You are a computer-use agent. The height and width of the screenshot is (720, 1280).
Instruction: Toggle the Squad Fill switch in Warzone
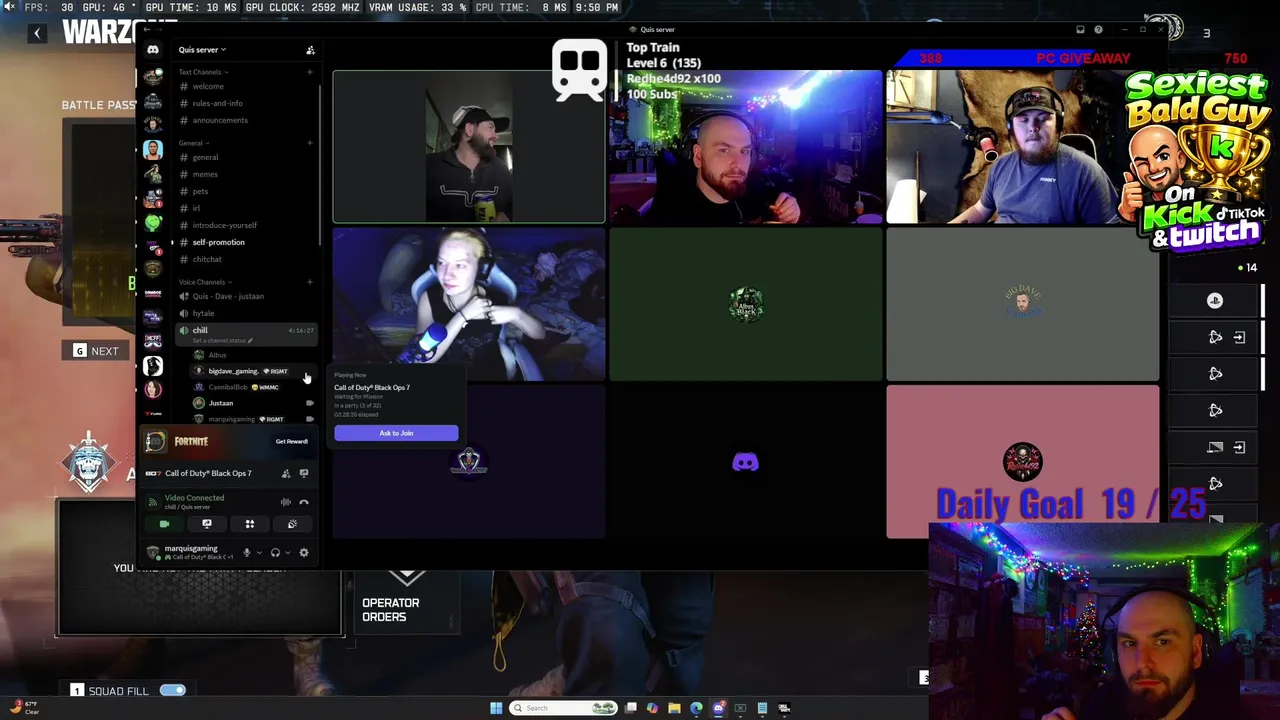[x=173, y=690]
